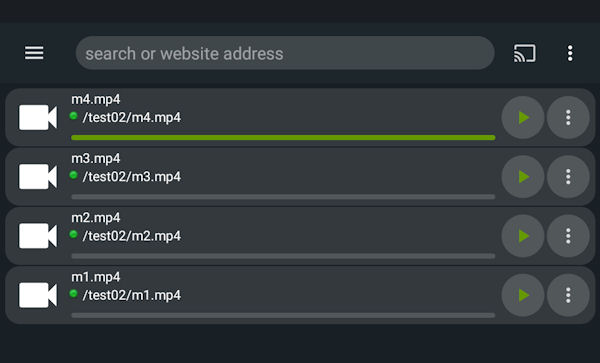Viewport: 600px width, 363px height.
Task: Click the camera icon beside m3.mp4
Action: tap(38, 177)
